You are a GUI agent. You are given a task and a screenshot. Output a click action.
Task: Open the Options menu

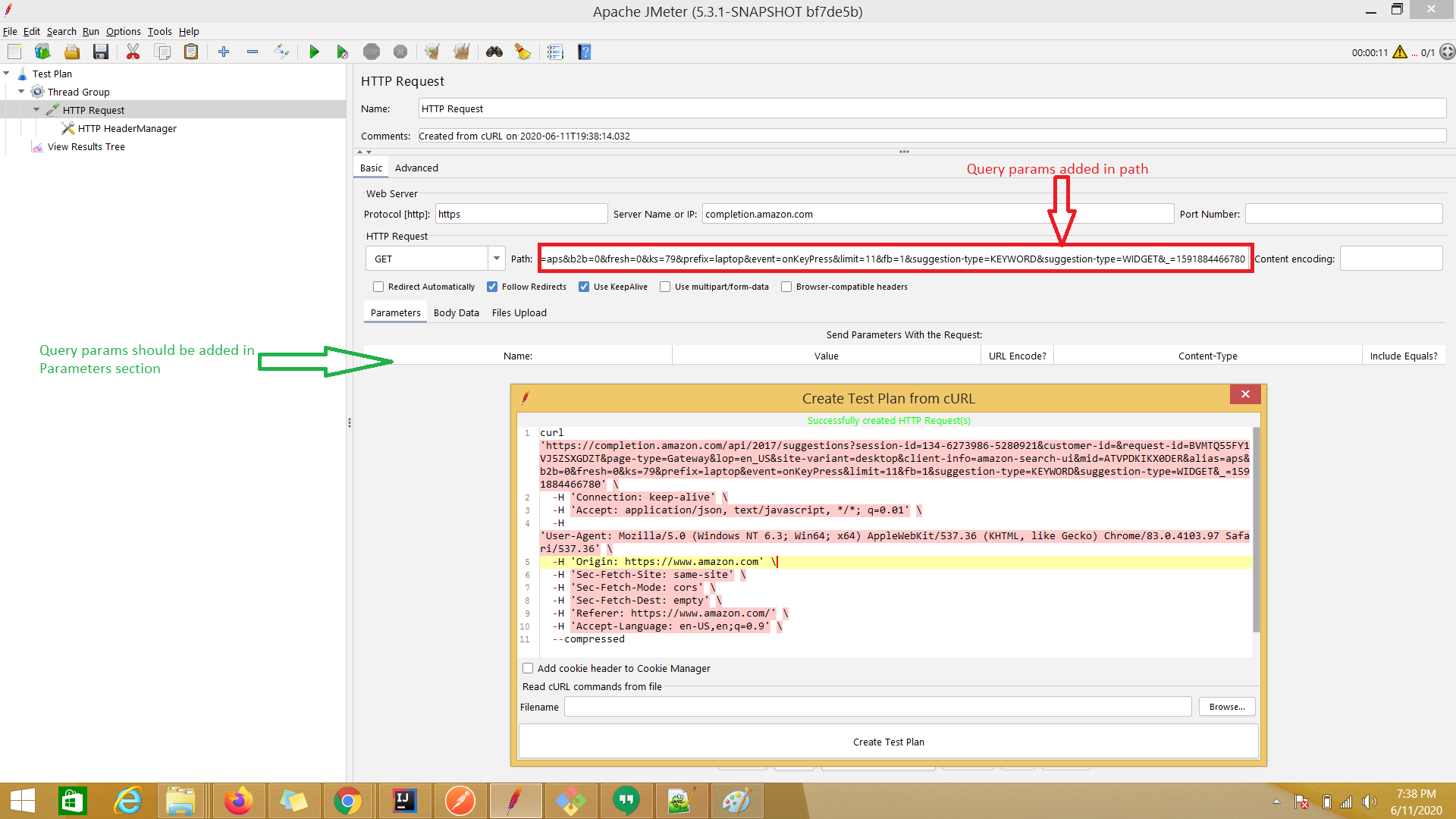click(x=123, y=31)
